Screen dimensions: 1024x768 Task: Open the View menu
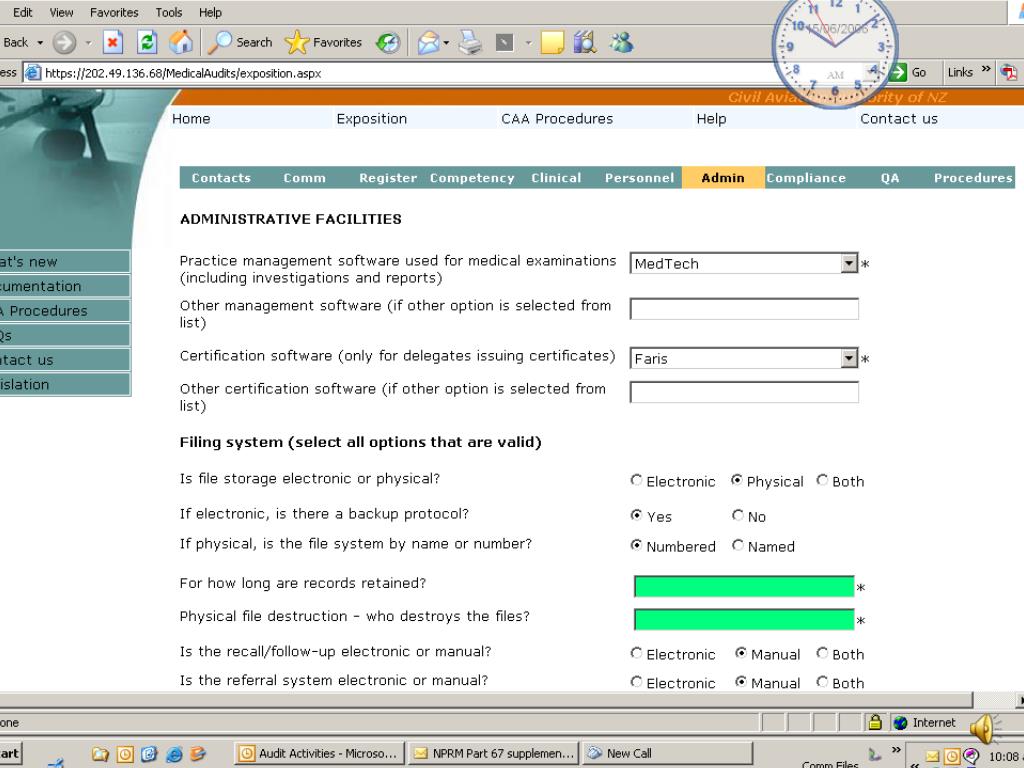[61, 12]
